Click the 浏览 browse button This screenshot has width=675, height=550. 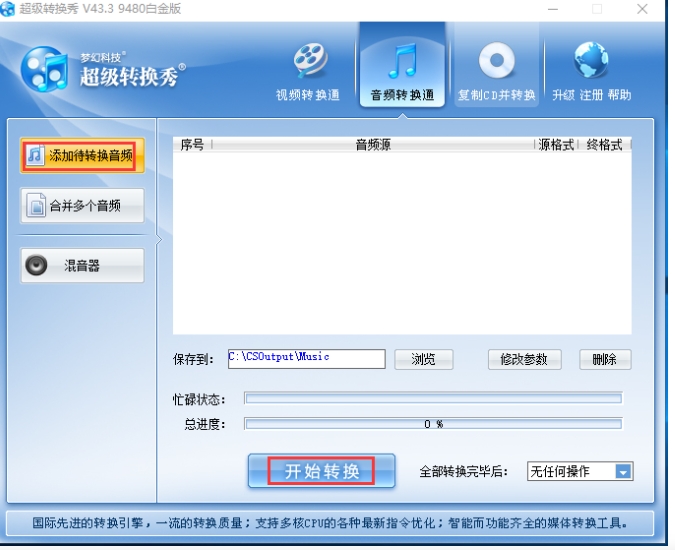click(x=424, y=359)
